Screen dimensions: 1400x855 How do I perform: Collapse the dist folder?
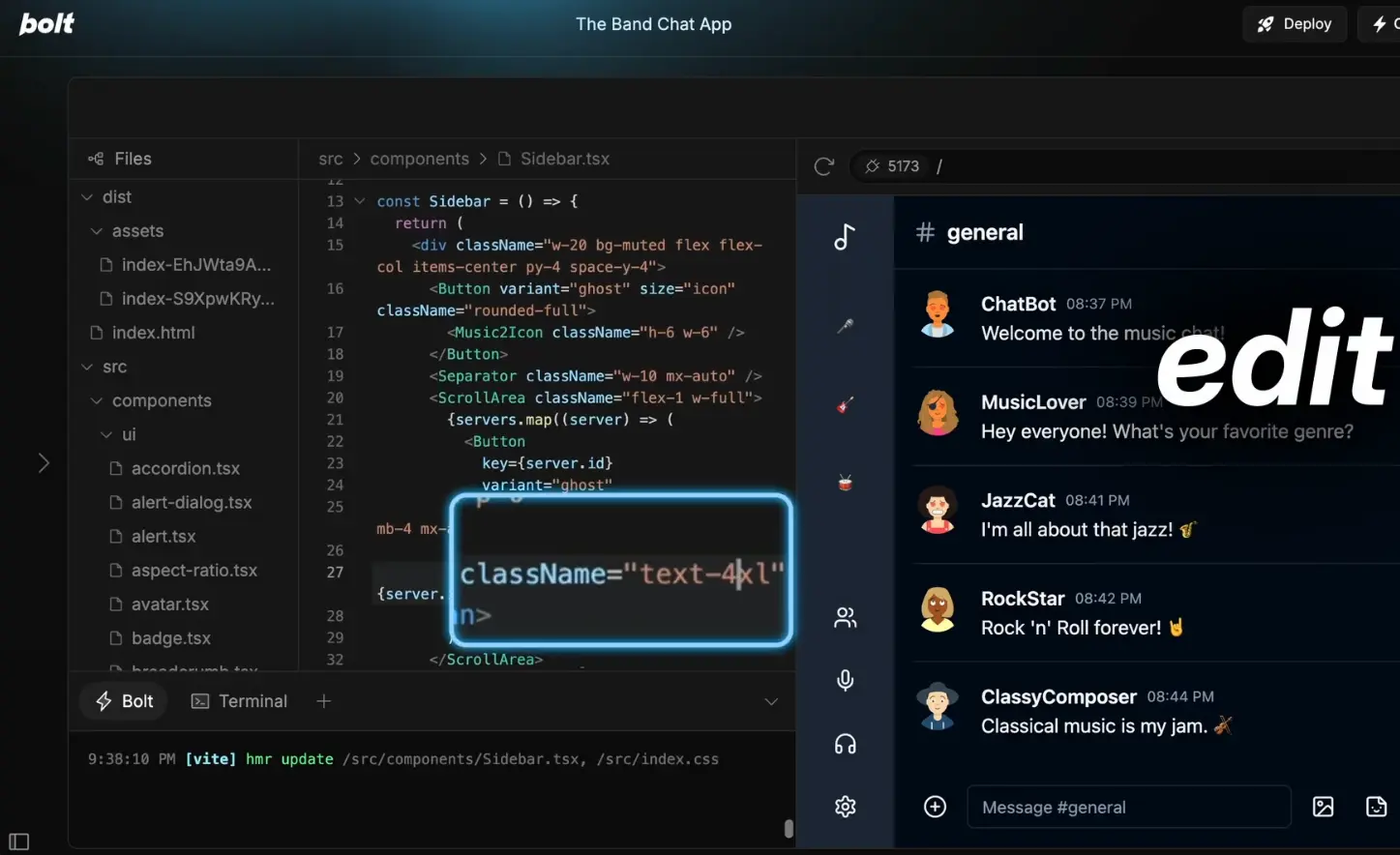pyautogui.click(x=87, y=196)
